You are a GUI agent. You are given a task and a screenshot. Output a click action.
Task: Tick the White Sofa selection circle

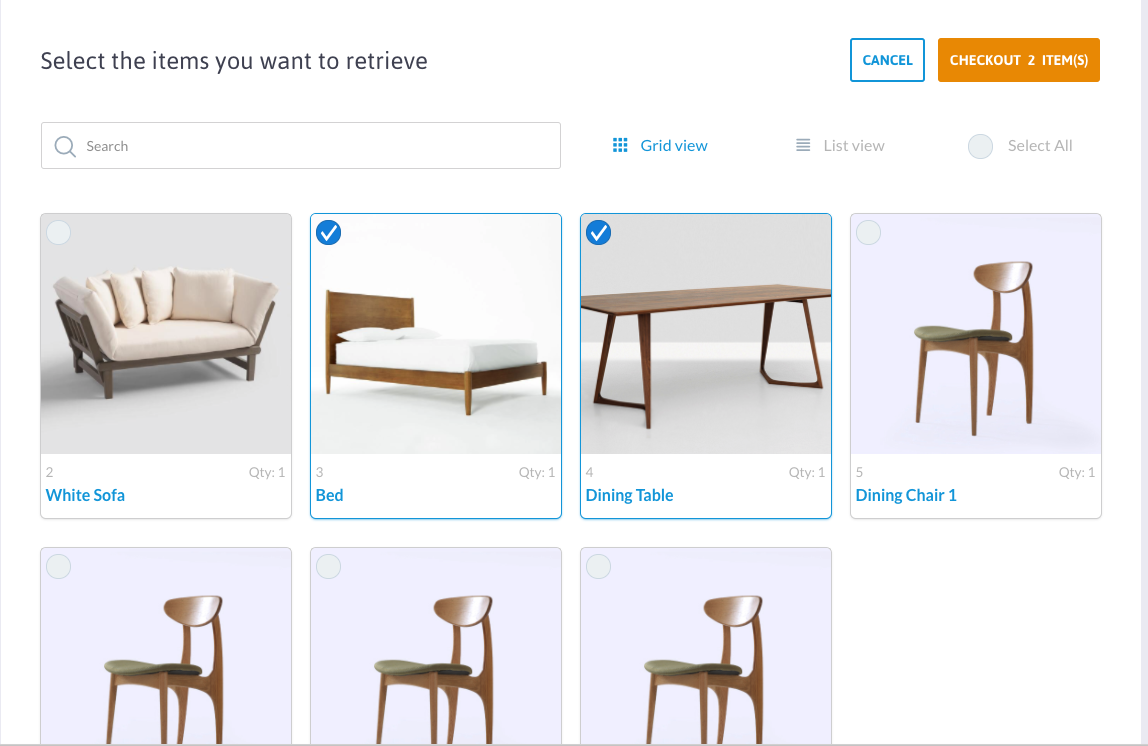59,233
